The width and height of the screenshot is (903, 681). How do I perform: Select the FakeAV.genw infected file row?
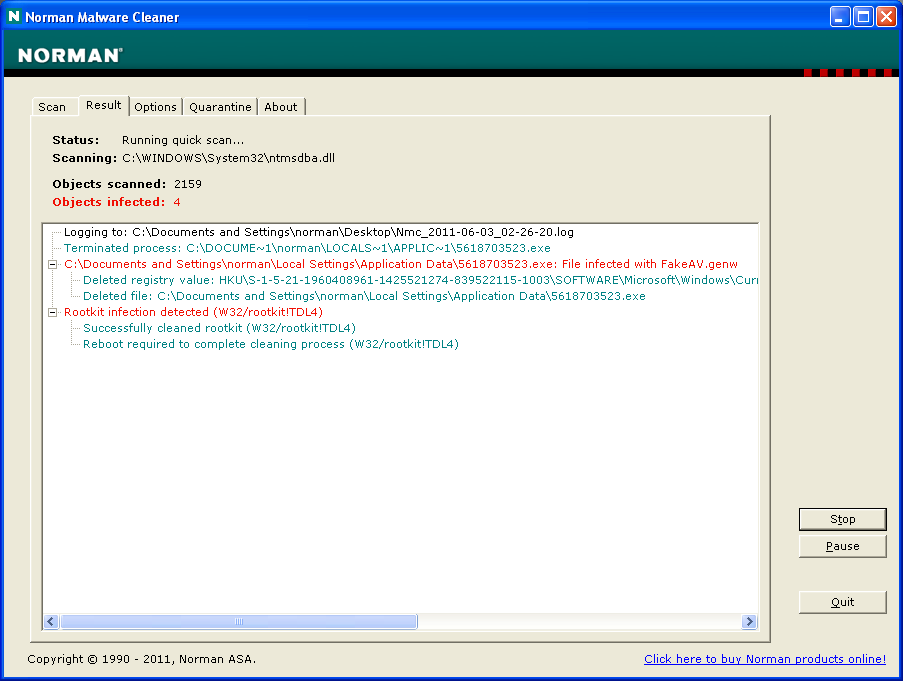tap(401, 264)
